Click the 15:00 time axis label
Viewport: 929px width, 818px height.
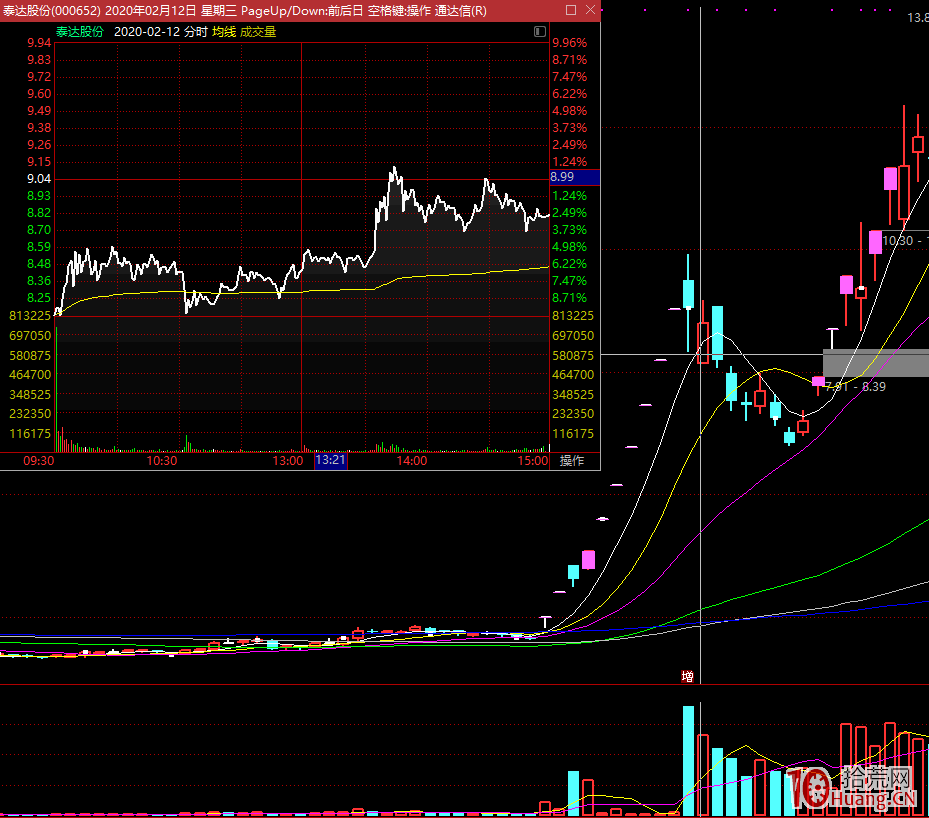[x=533, y=461]
